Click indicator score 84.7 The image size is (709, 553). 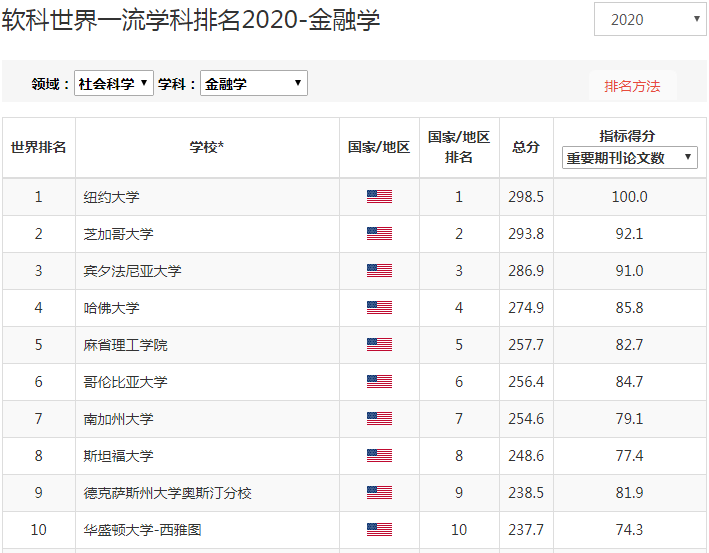629,383
